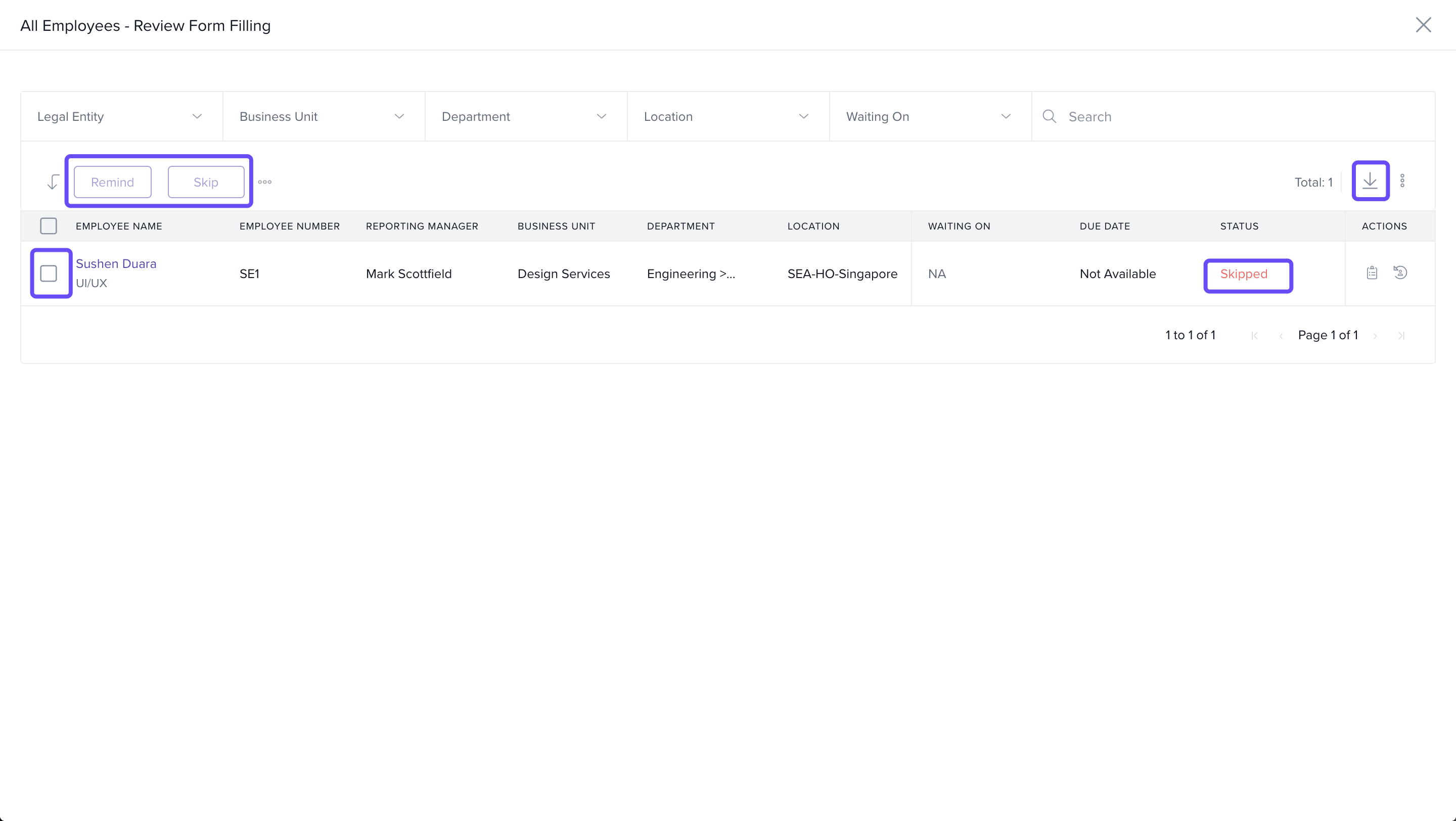Go to the next page
The image size is (1456, 821).
point(1375,336)
